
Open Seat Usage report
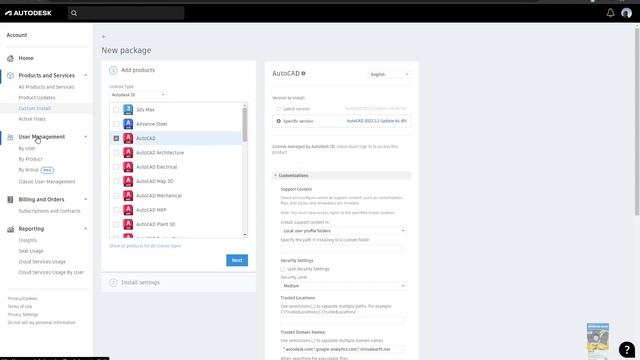point(31,251)
